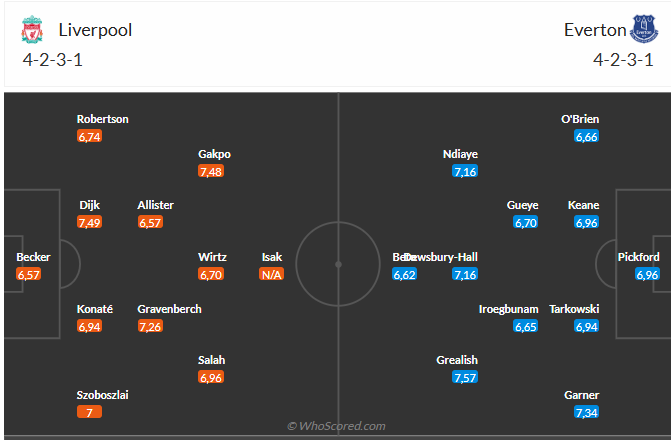Click Dijk's 7,49 rating badge
Viewport: 671px width, 440px height.
coord(89,222)
